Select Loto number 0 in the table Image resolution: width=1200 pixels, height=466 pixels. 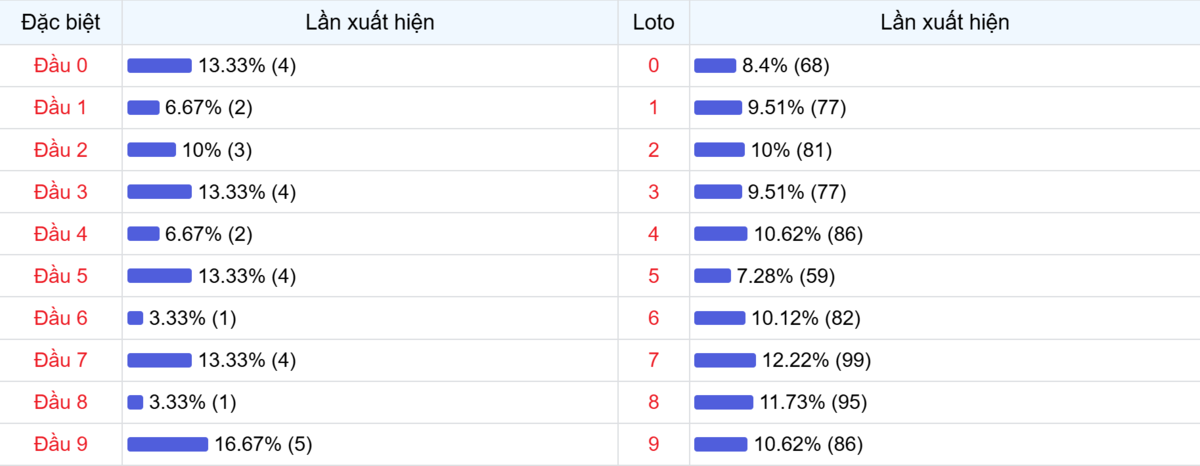(x=653, y=66)
